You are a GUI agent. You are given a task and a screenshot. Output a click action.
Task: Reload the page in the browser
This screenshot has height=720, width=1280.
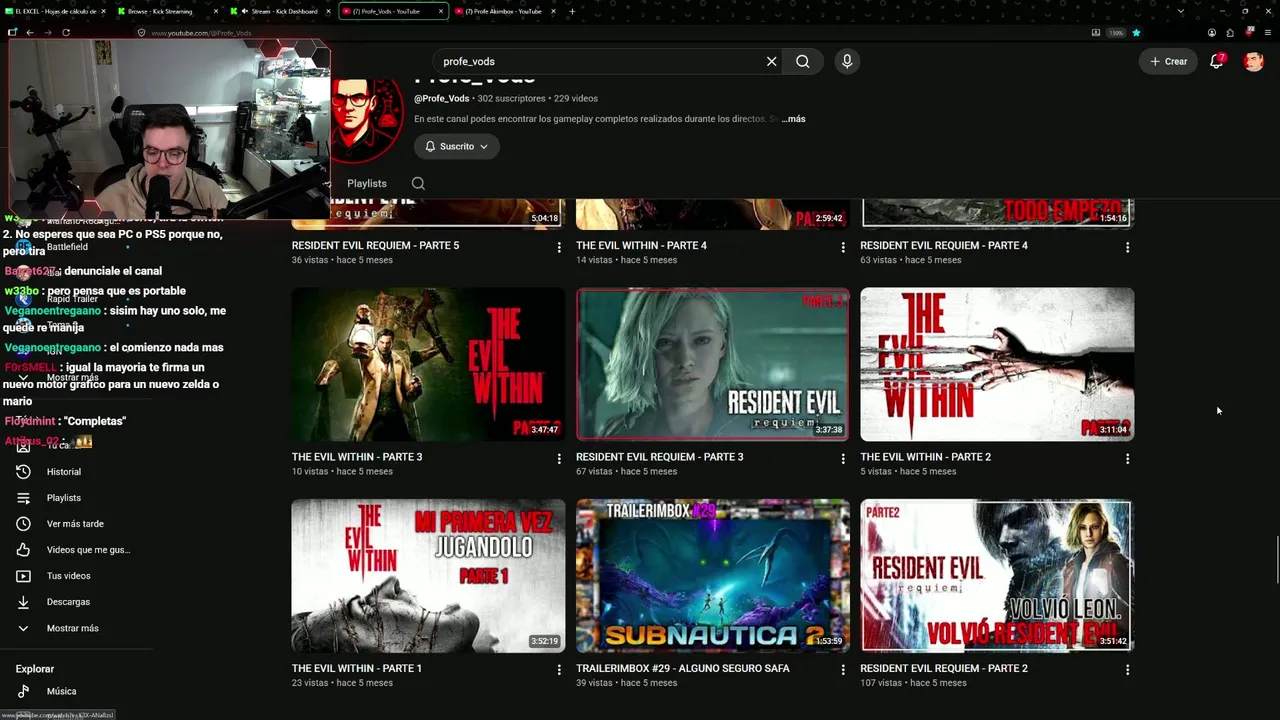click(x=66, y=32)
